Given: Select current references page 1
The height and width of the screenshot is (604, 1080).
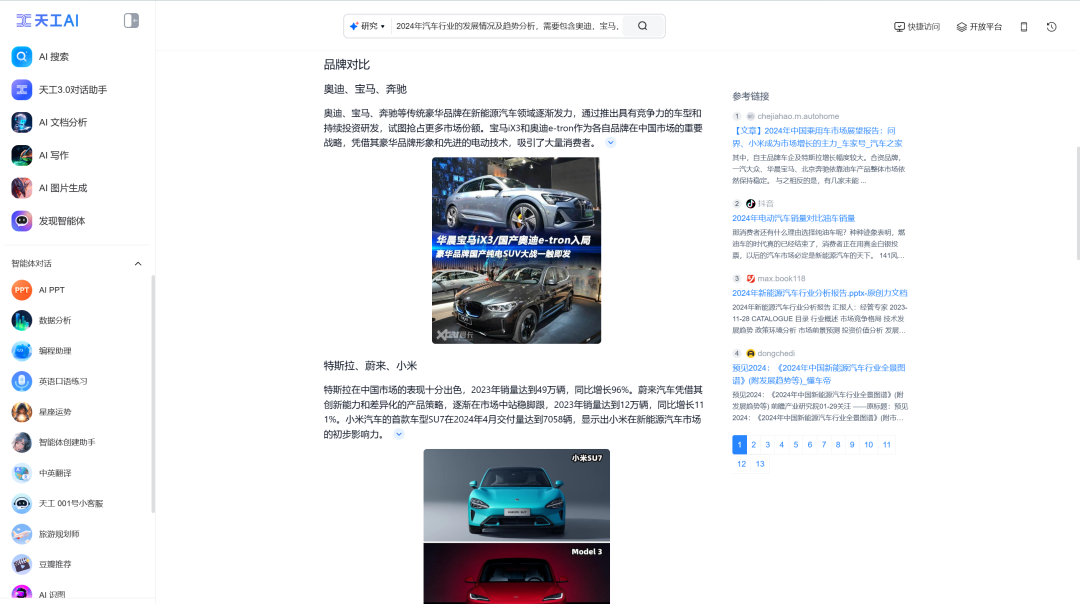Looking at the screenshot, I should click(x=740, y=445).
